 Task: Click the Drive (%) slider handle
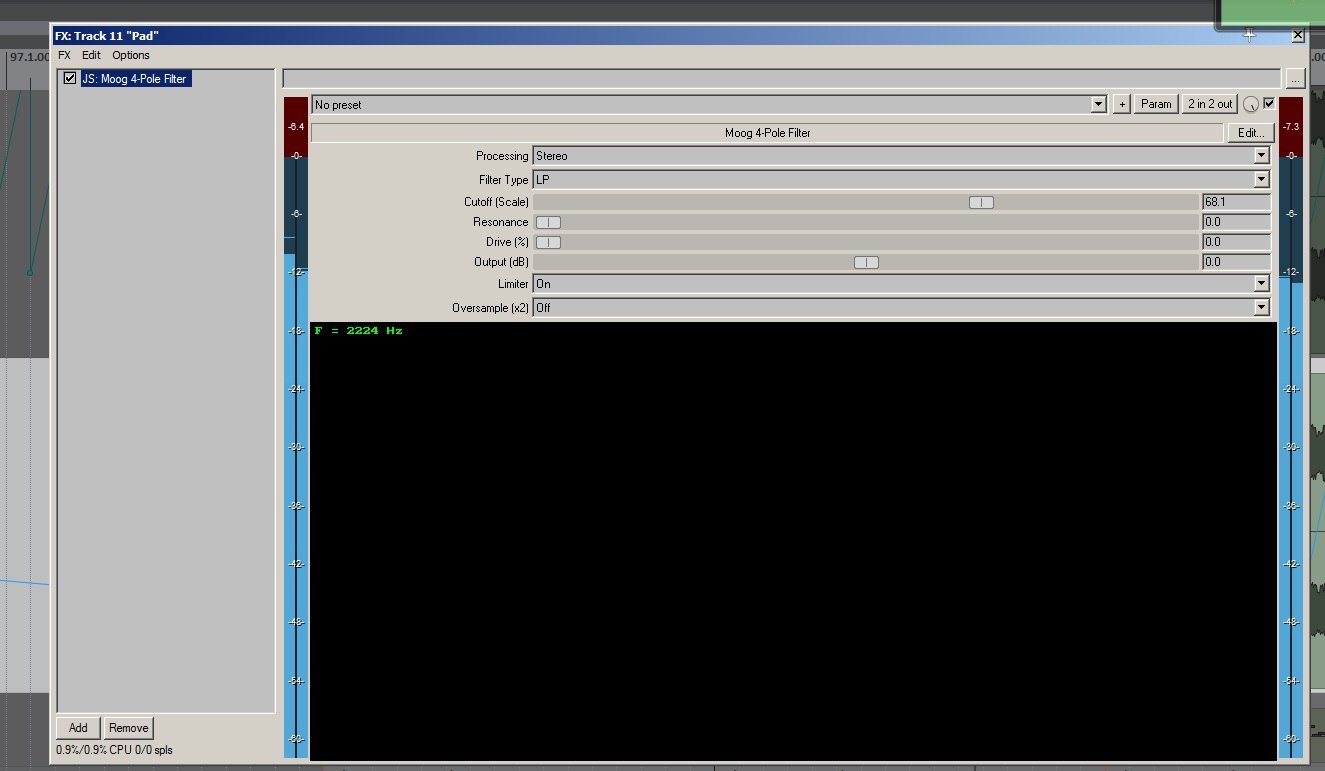(548, 242)
